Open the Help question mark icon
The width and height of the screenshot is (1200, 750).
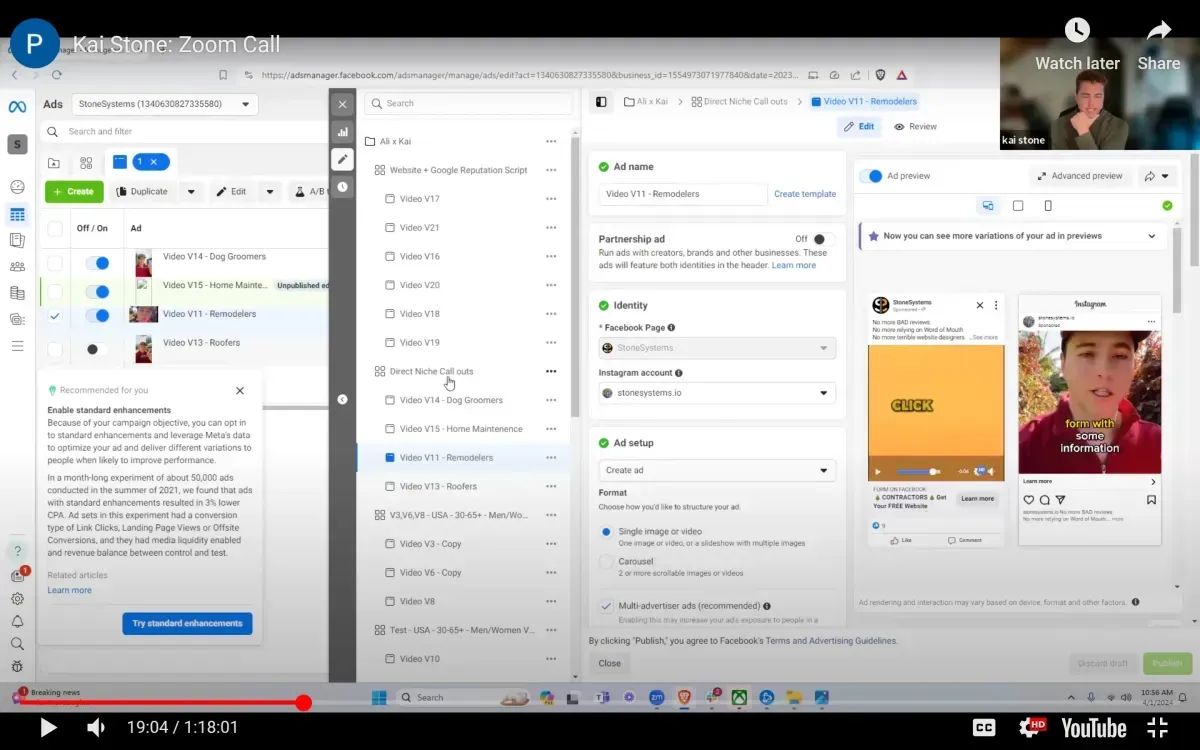tap(17, 551)
